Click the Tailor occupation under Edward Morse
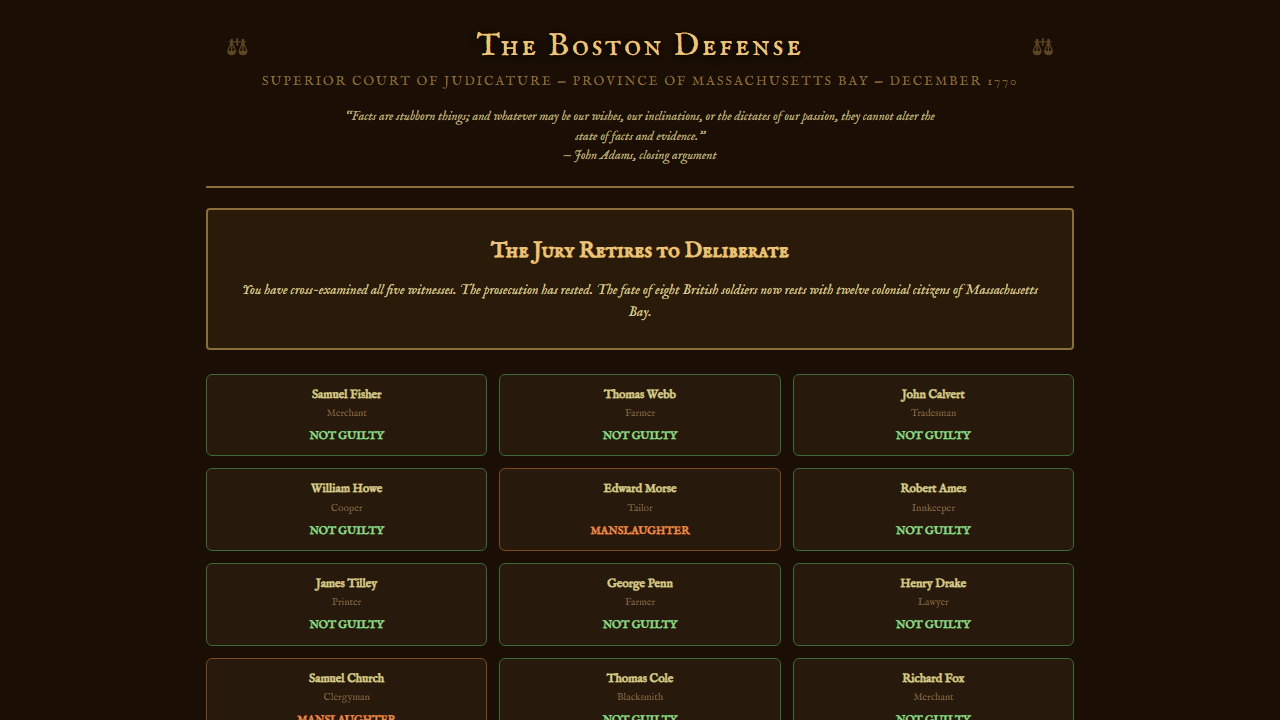Image resolution: width=1280 pixels, height=720 pixels. tap(640, 508)
